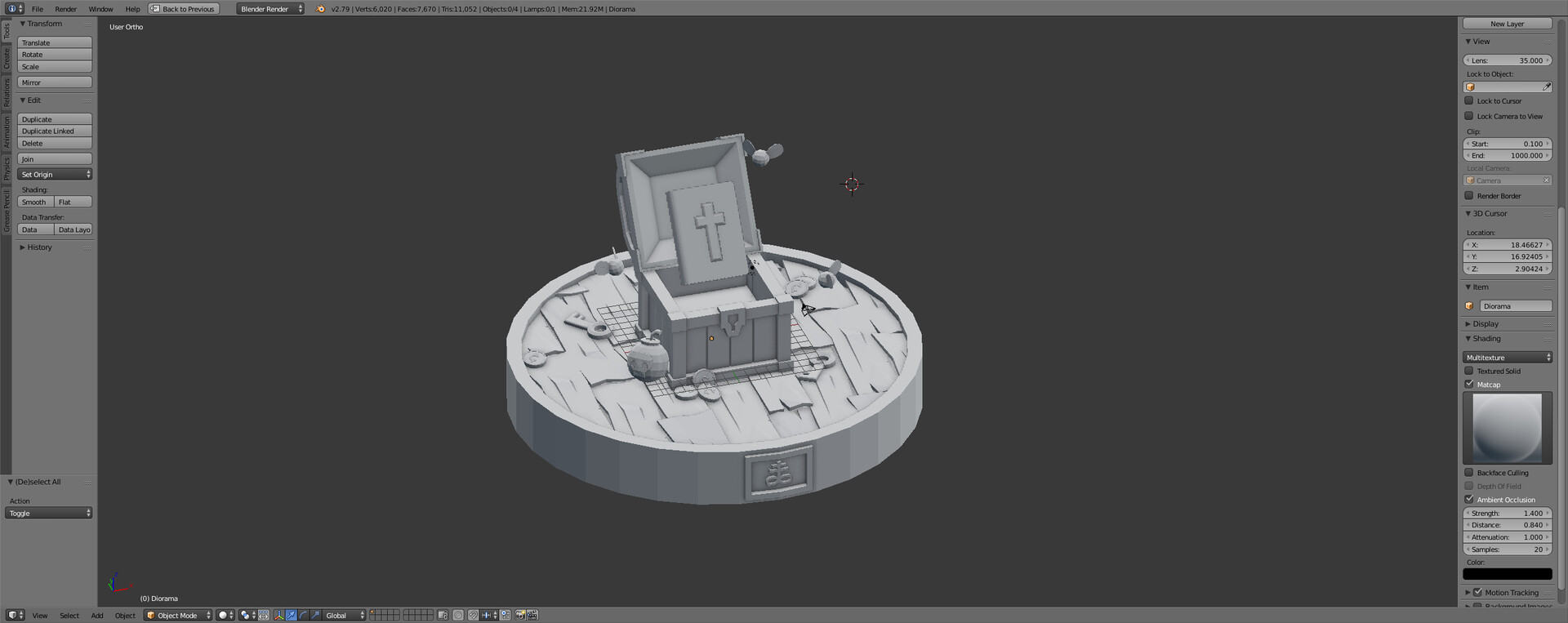Open the 3D View editor type icon
The height and width of the screenshot is (623, 1568).
pos(16,615)
